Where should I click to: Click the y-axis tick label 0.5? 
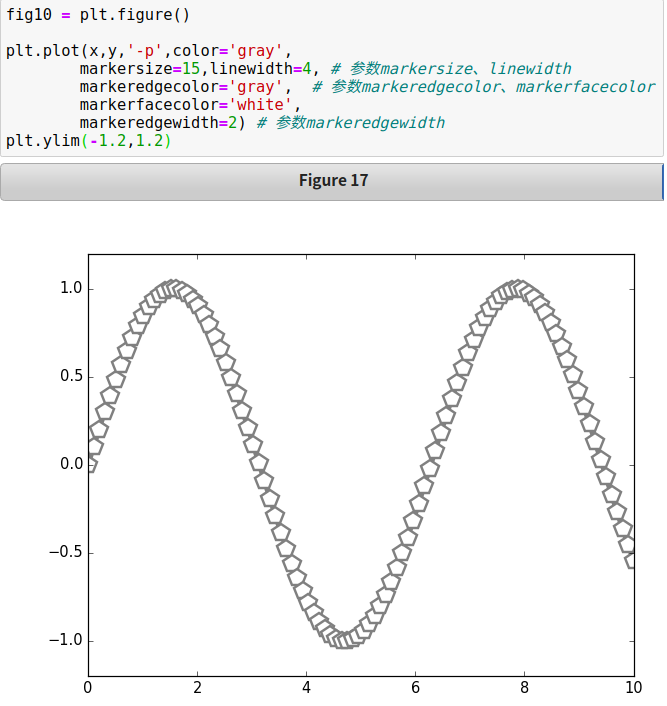[x=71, y=376]
